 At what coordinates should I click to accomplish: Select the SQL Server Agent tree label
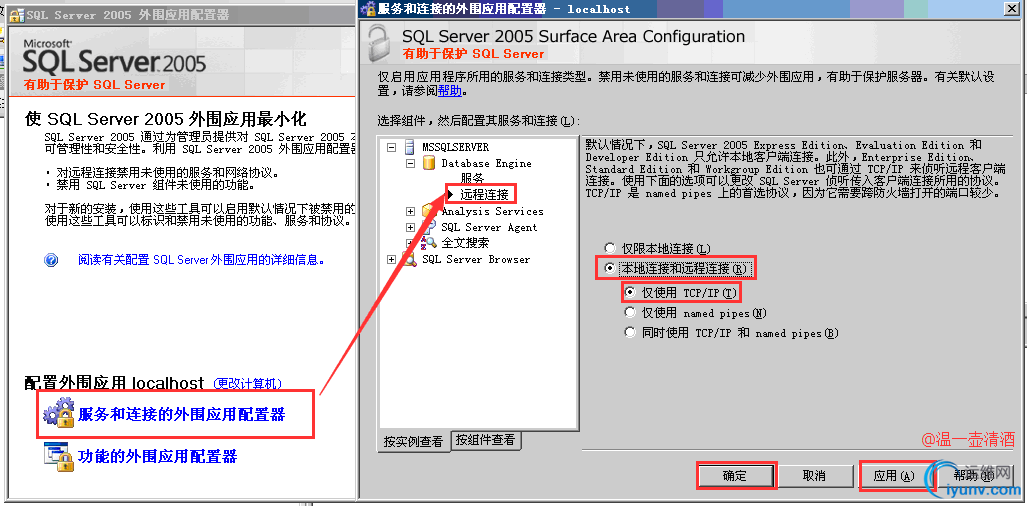tap(489, 227)
